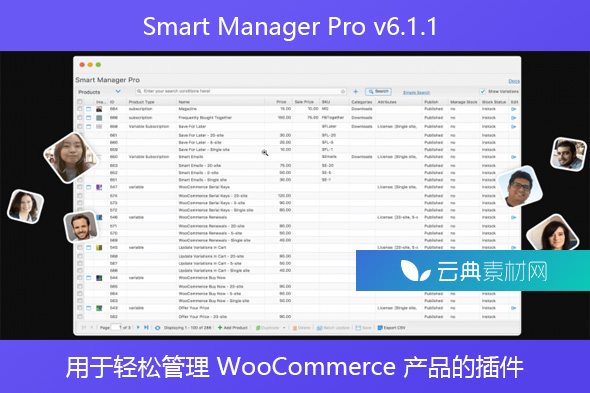Click the refresh icon beside Displaying count
Image resolution: width=590 pixels, height=393 pixels.
(158, 328)
